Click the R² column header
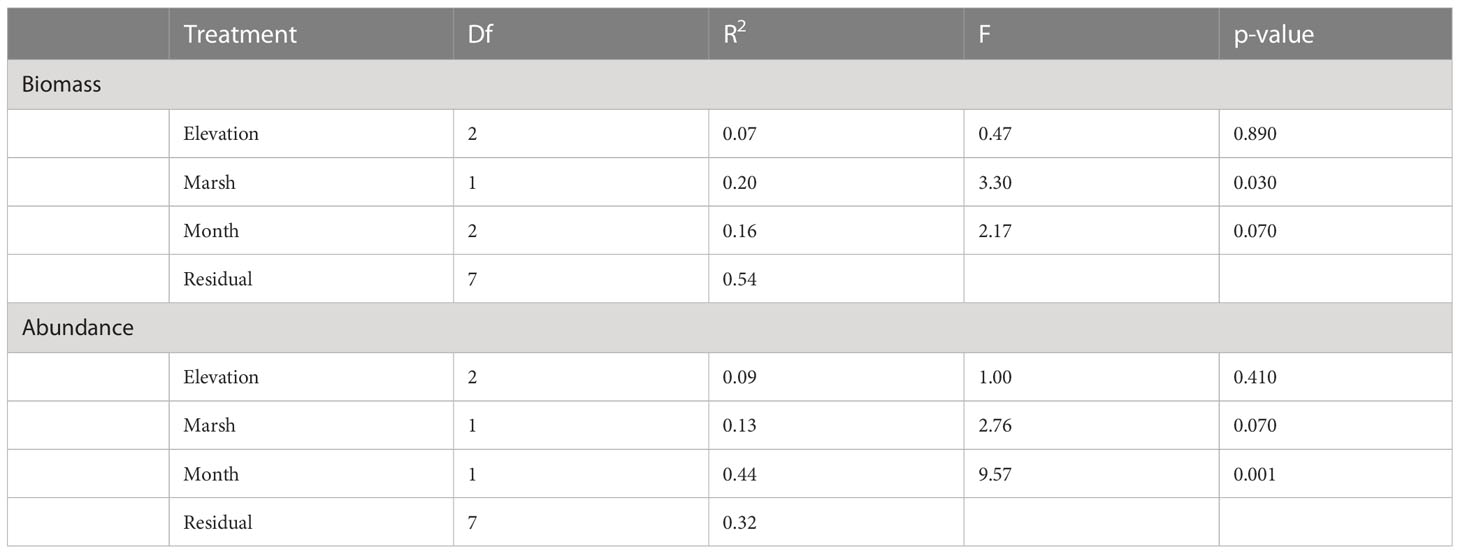 click(x=736, y=34)
